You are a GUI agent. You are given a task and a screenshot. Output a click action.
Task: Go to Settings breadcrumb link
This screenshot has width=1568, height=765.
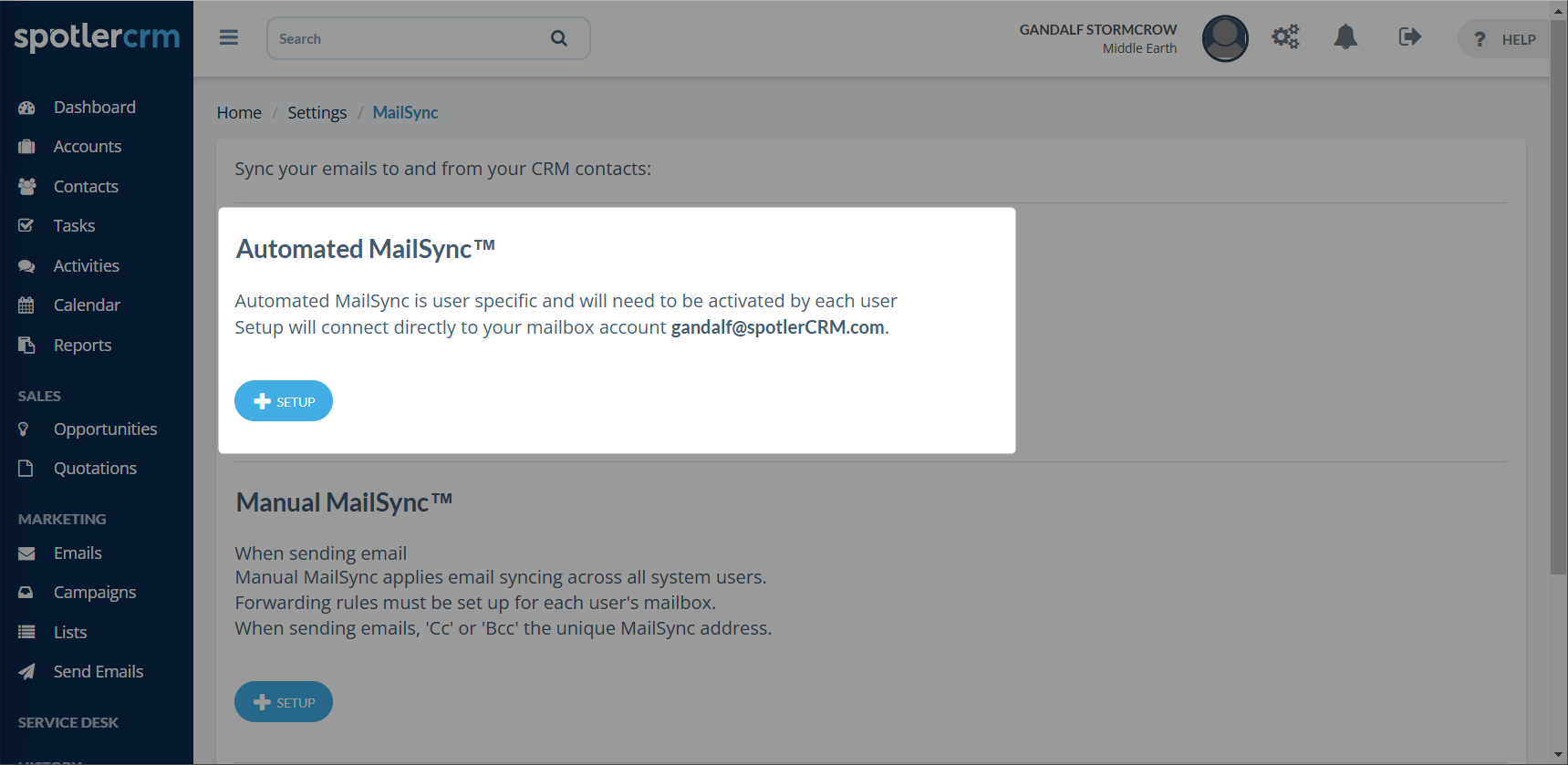point(317,112)
